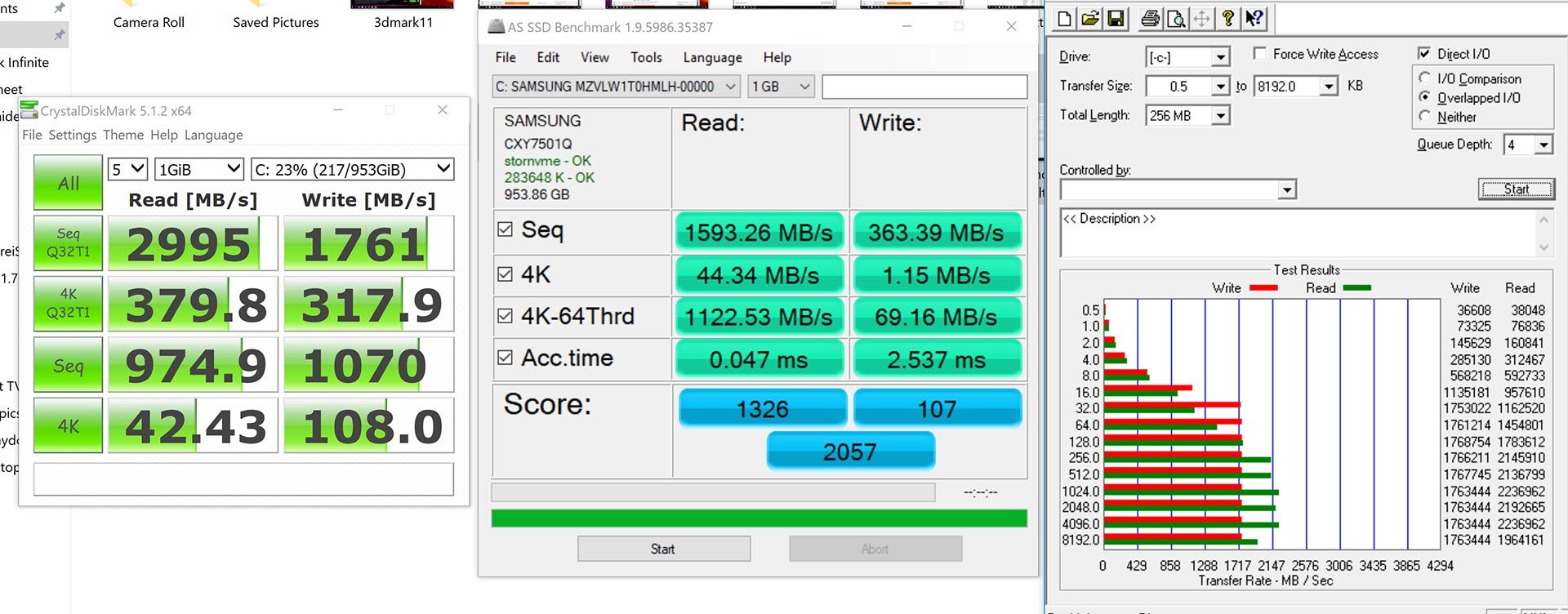Click the Description box scrollbar down arrow
Viewport: 1568px width, 614px height.
[1543, 247]
